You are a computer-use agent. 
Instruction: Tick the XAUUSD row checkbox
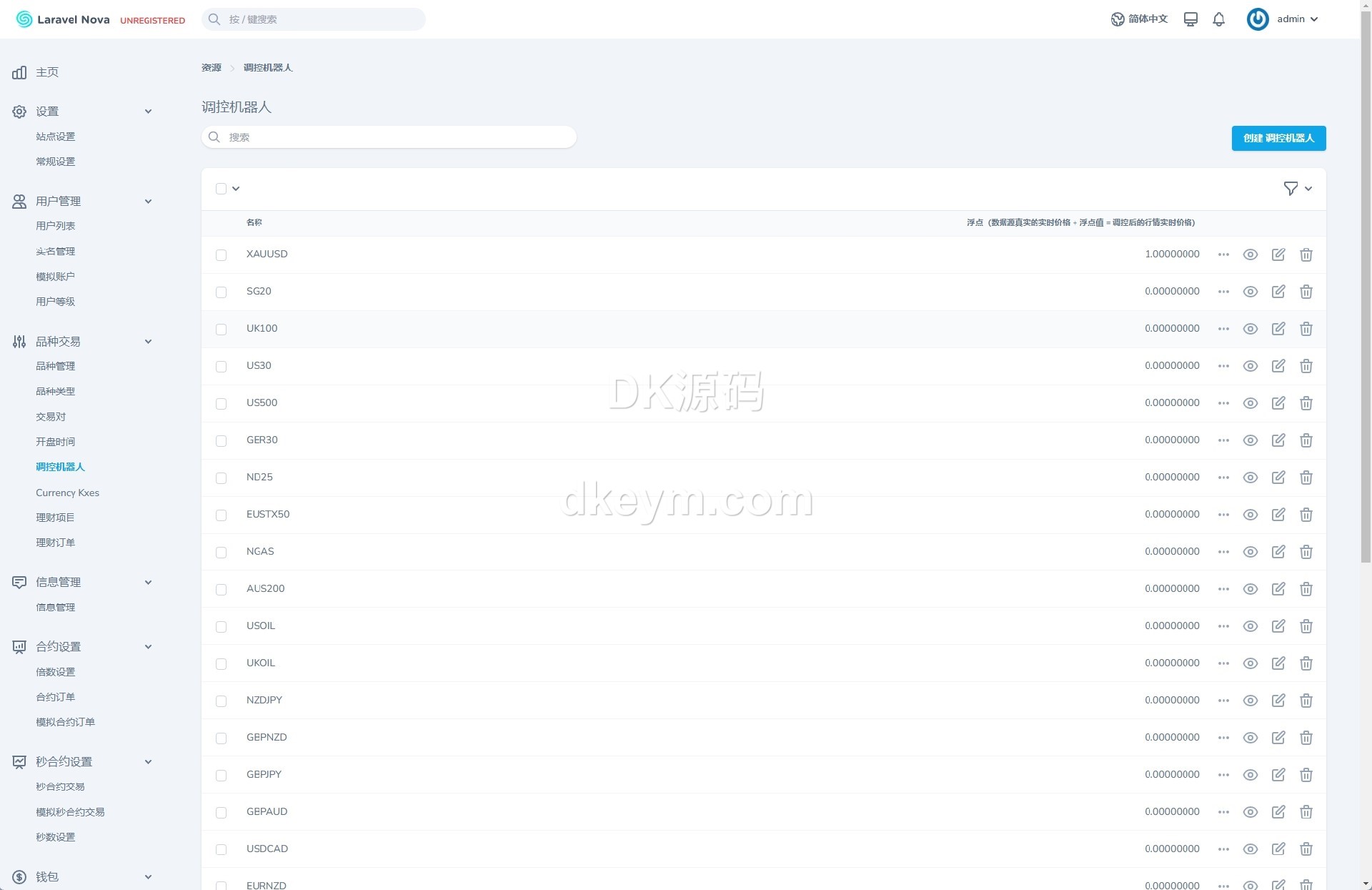221,255
